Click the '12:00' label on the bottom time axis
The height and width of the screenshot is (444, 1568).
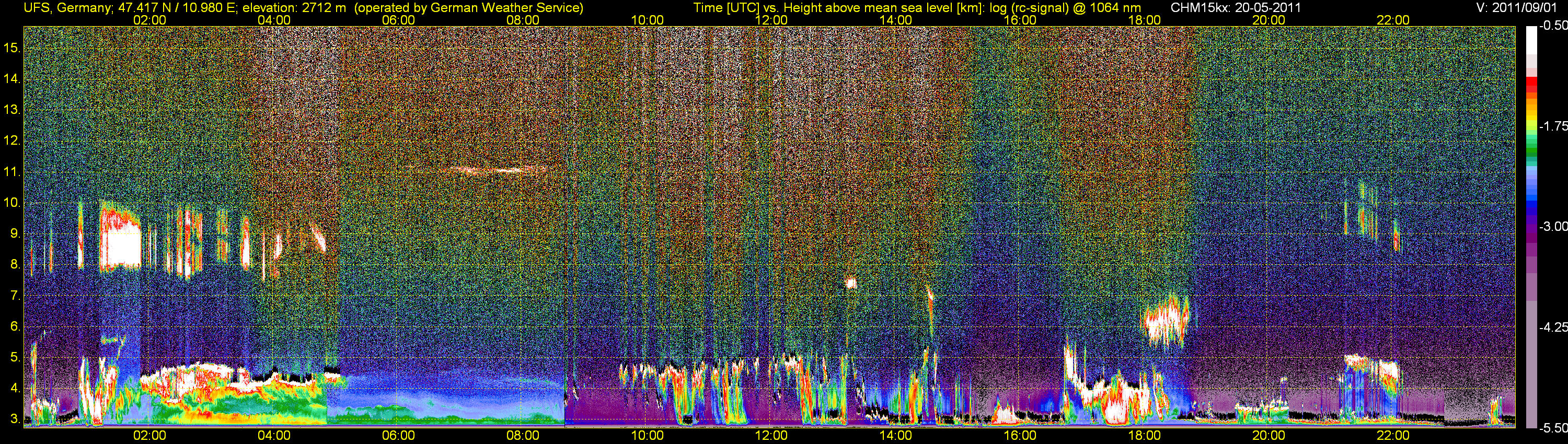point(771,436)
